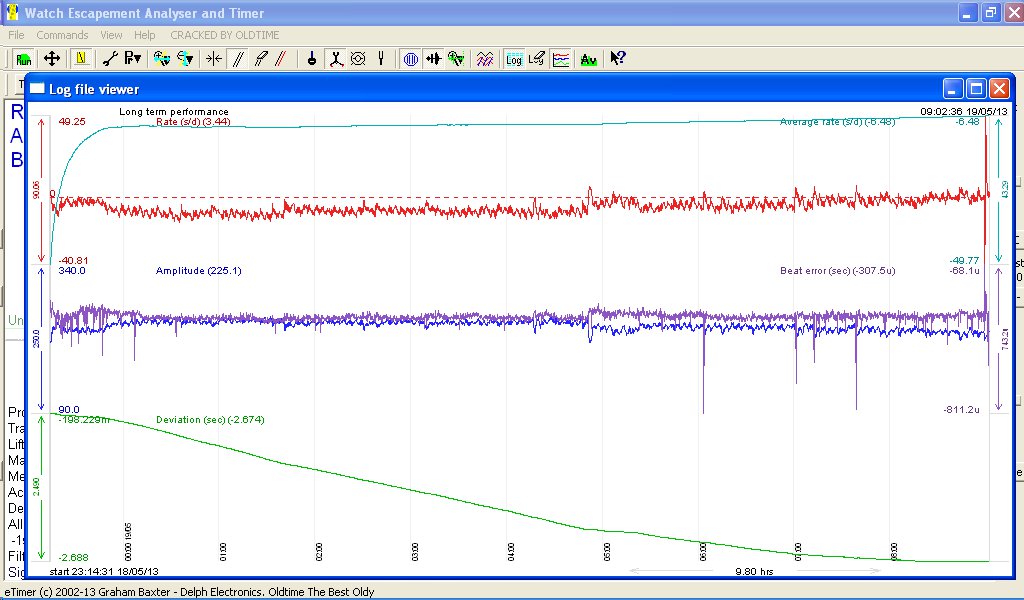Toggle the highlighted yellow toolbar button
This screenshot has height=600, width=1024.
[x=80, y=59]
